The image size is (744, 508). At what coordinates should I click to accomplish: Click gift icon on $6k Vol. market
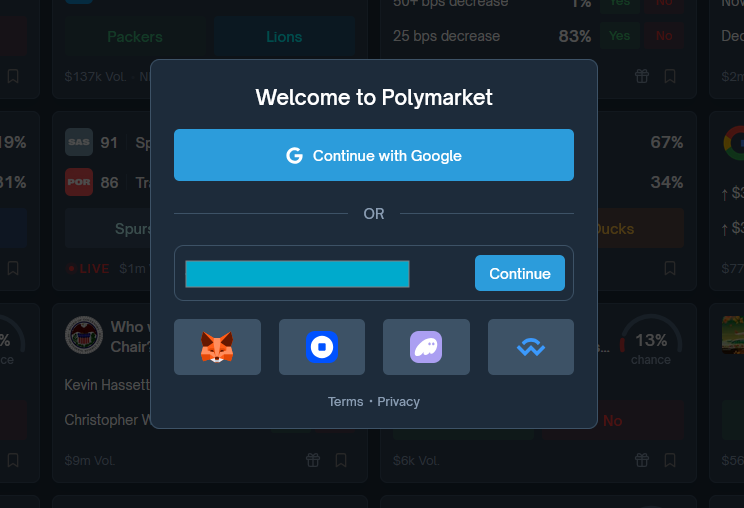click(x=642, y=460)
